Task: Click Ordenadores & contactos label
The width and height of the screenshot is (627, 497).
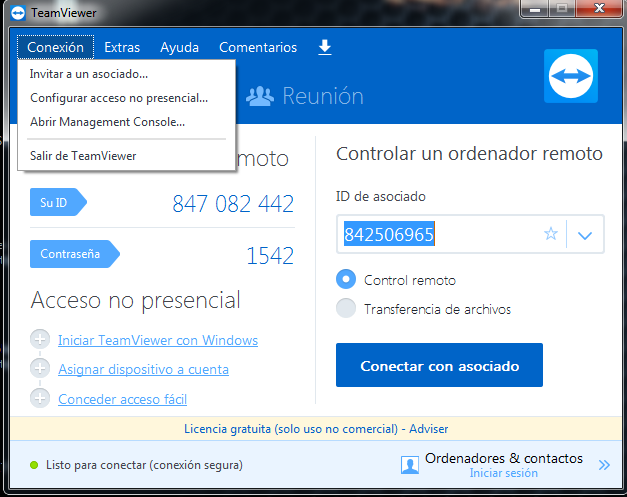Action: 504,458
